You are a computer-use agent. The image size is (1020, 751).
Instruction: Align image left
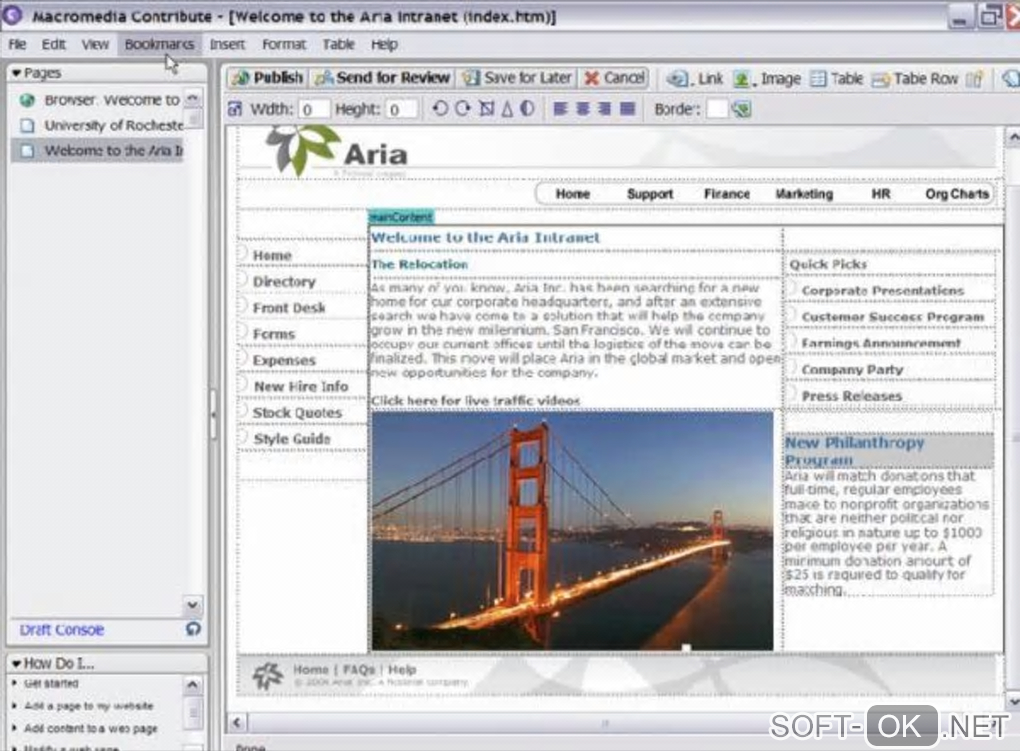pos(560,109)
